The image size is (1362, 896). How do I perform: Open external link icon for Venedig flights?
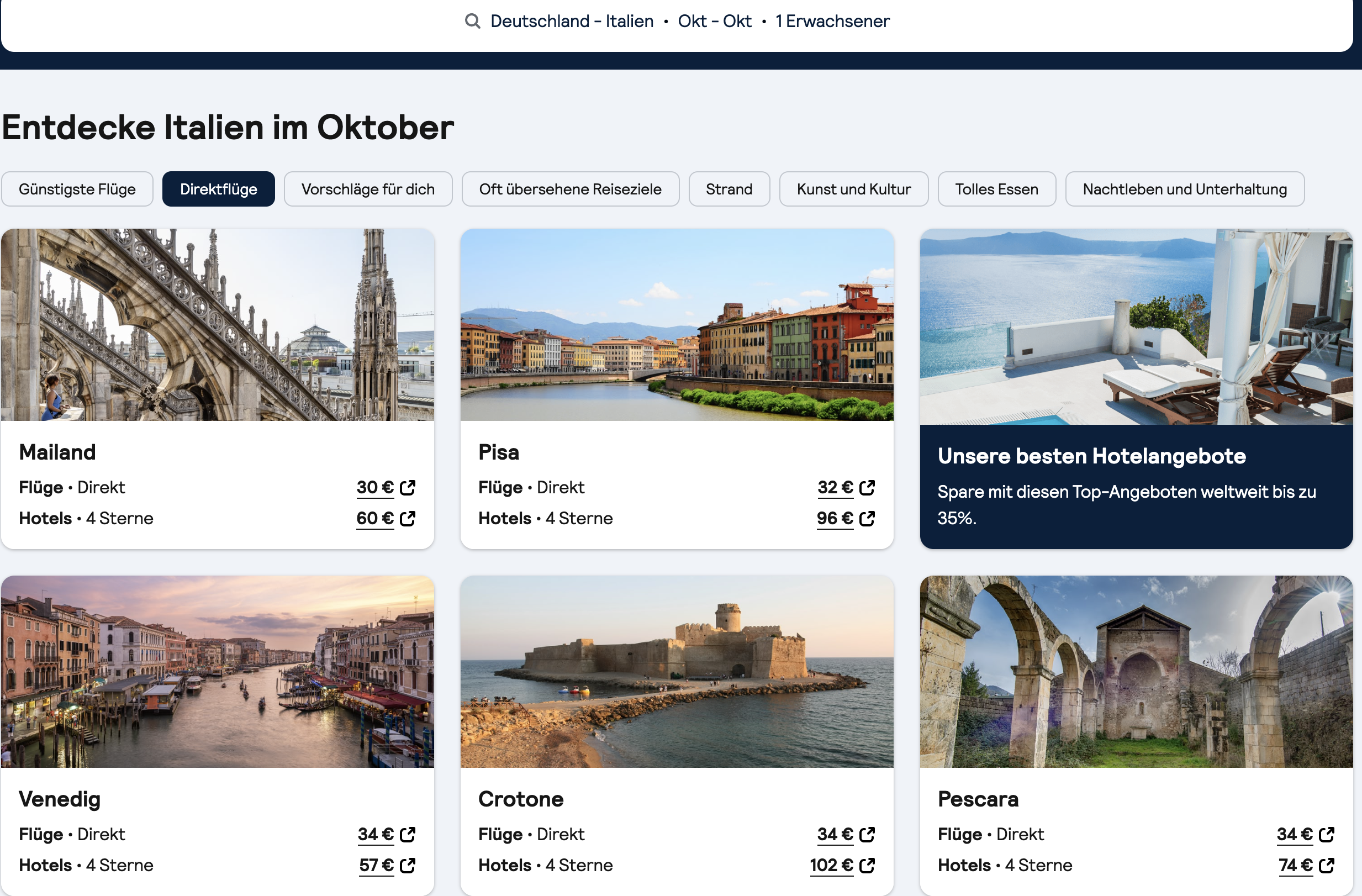[x=408, y=834]
